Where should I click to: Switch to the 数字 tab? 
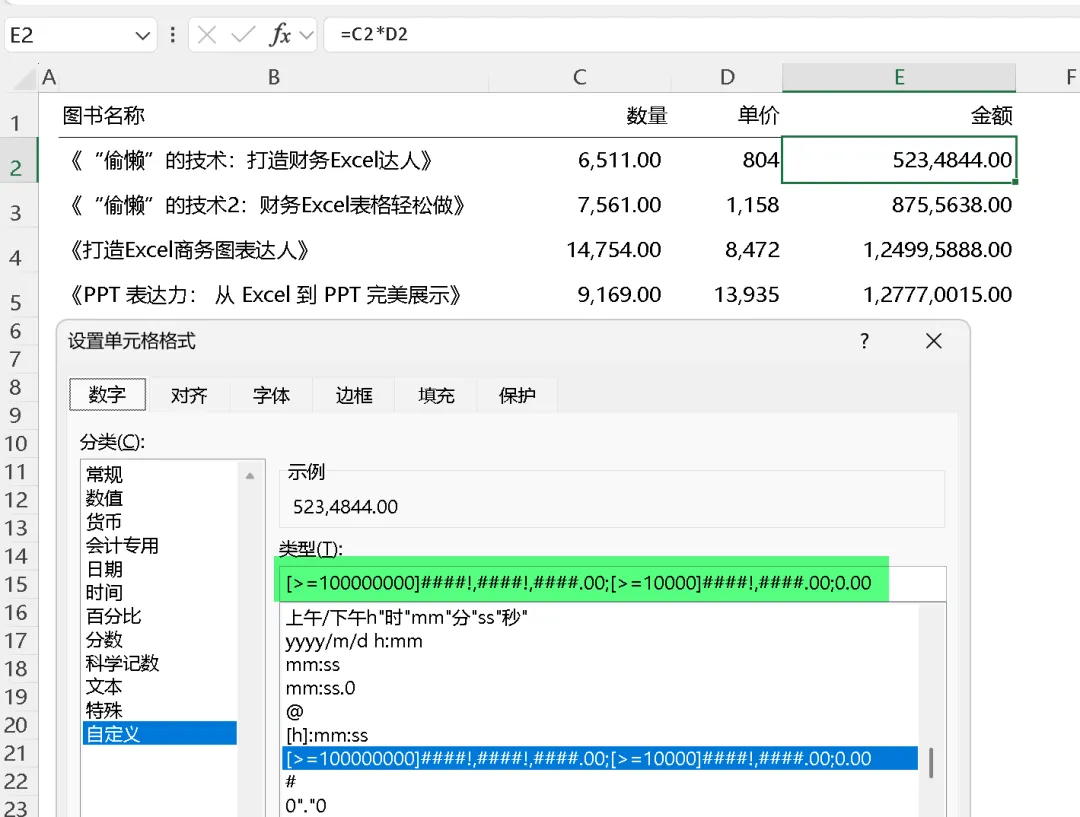coord(107,395)
